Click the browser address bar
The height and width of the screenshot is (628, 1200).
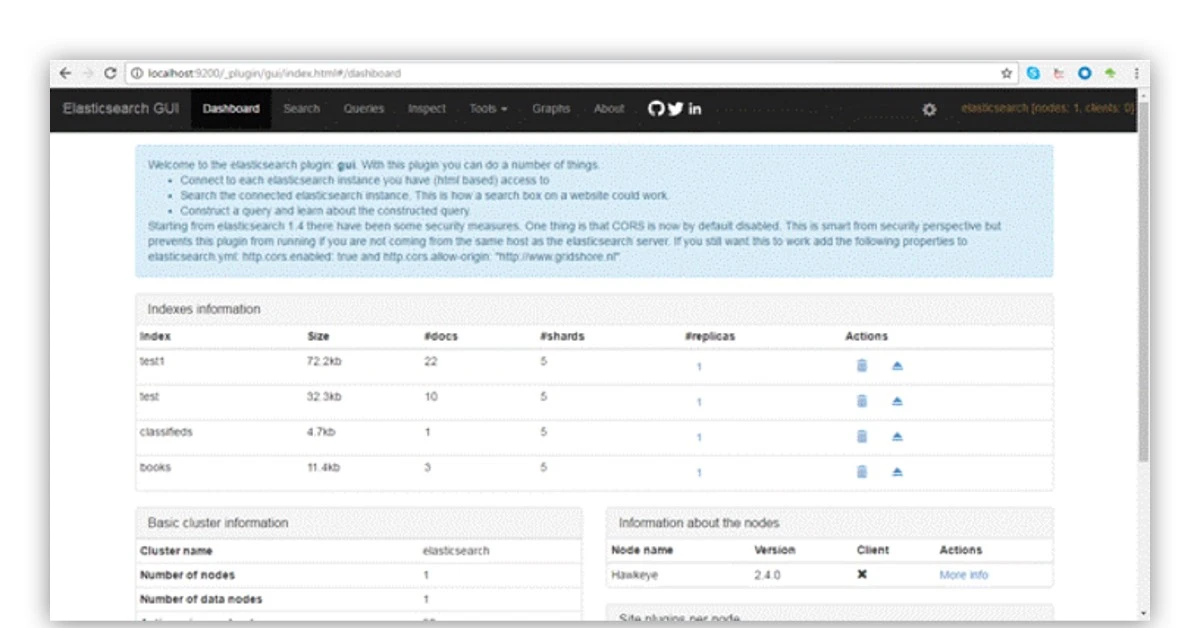pyautogui.click(x=560, y=73)
